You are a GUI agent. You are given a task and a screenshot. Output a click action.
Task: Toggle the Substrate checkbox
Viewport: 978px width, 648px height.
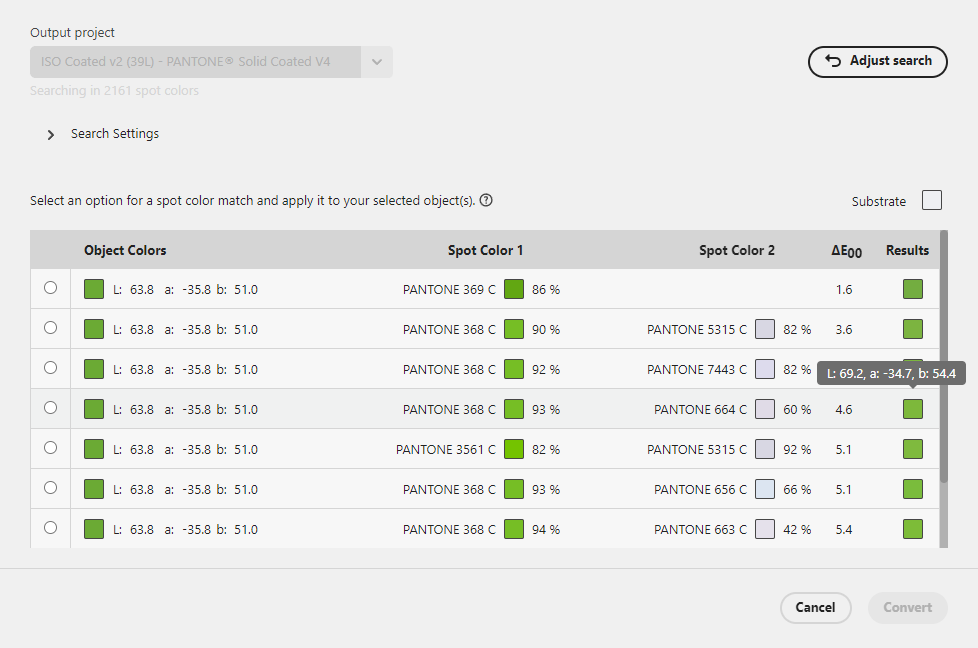tap(932, 200)
